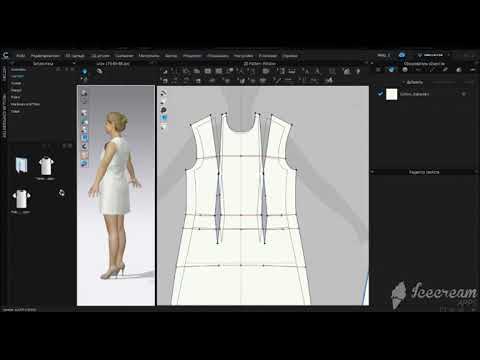This screenshot has width=480, height=360.
Task: Click the first tab icon in object browser row
Action: pyautogui.click(x=378, y=70)
